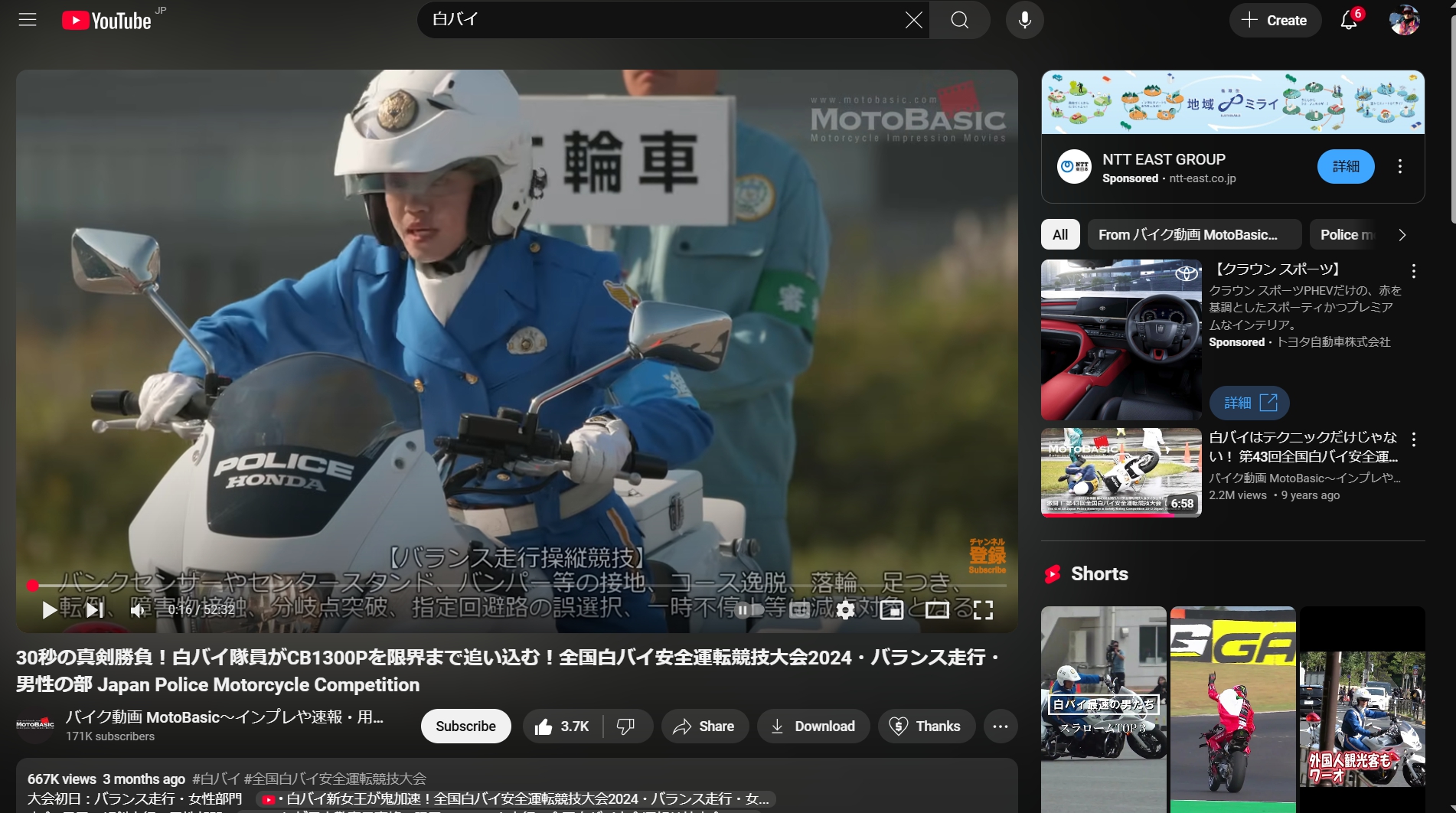Open the クラウン スポーツ ad thumbnail

[1121, 340]
